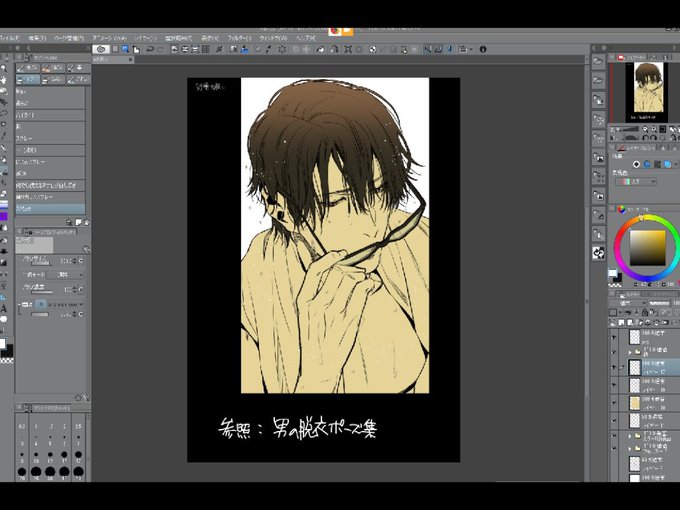The width and height of the screenshot is (680, 510).
Task: Close the open canvas document tab
Action: pyautogui.click(x=130, y=59)
